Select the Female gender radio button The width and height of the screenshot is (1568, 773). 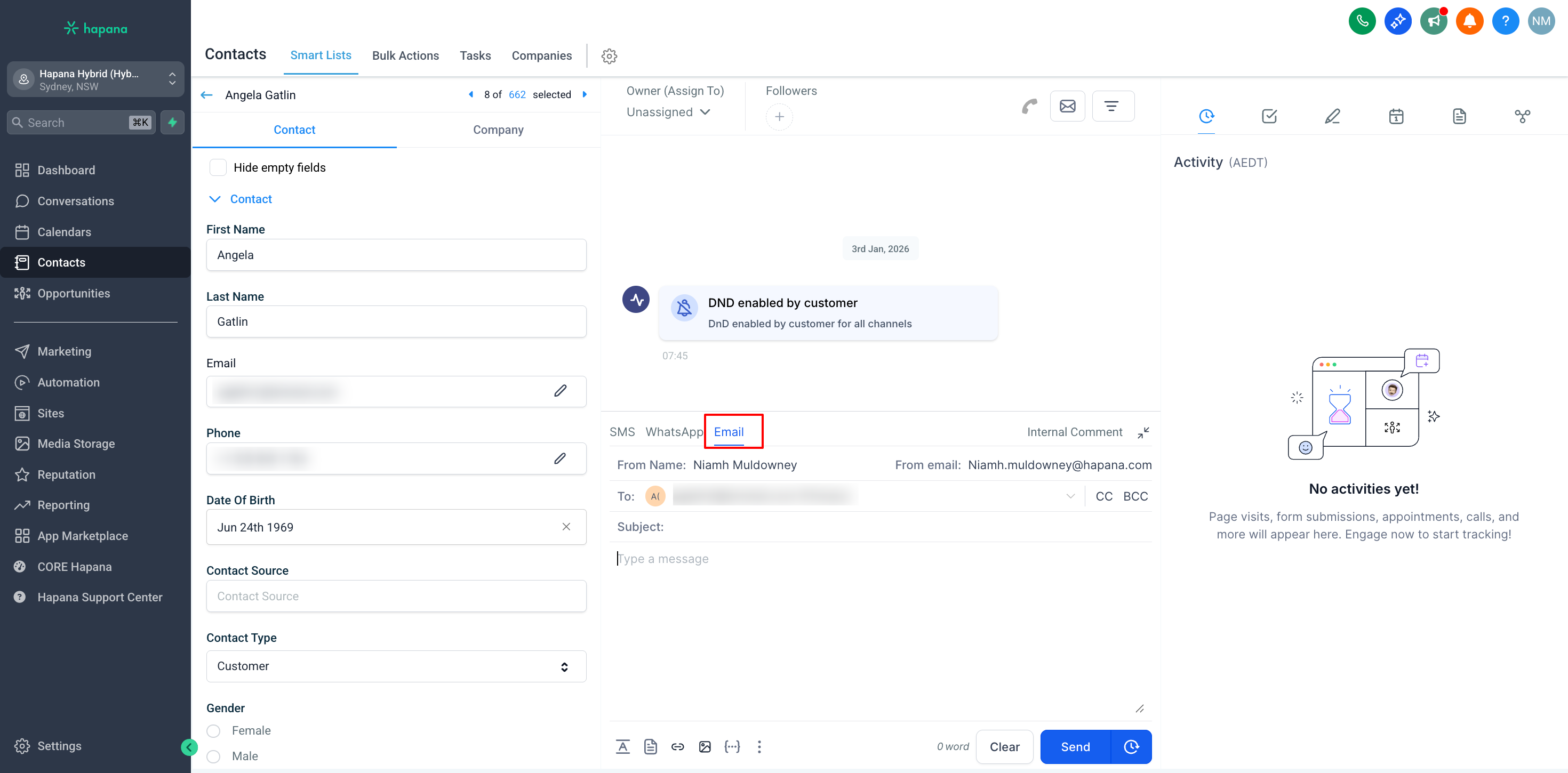click(x=214, y=730)
